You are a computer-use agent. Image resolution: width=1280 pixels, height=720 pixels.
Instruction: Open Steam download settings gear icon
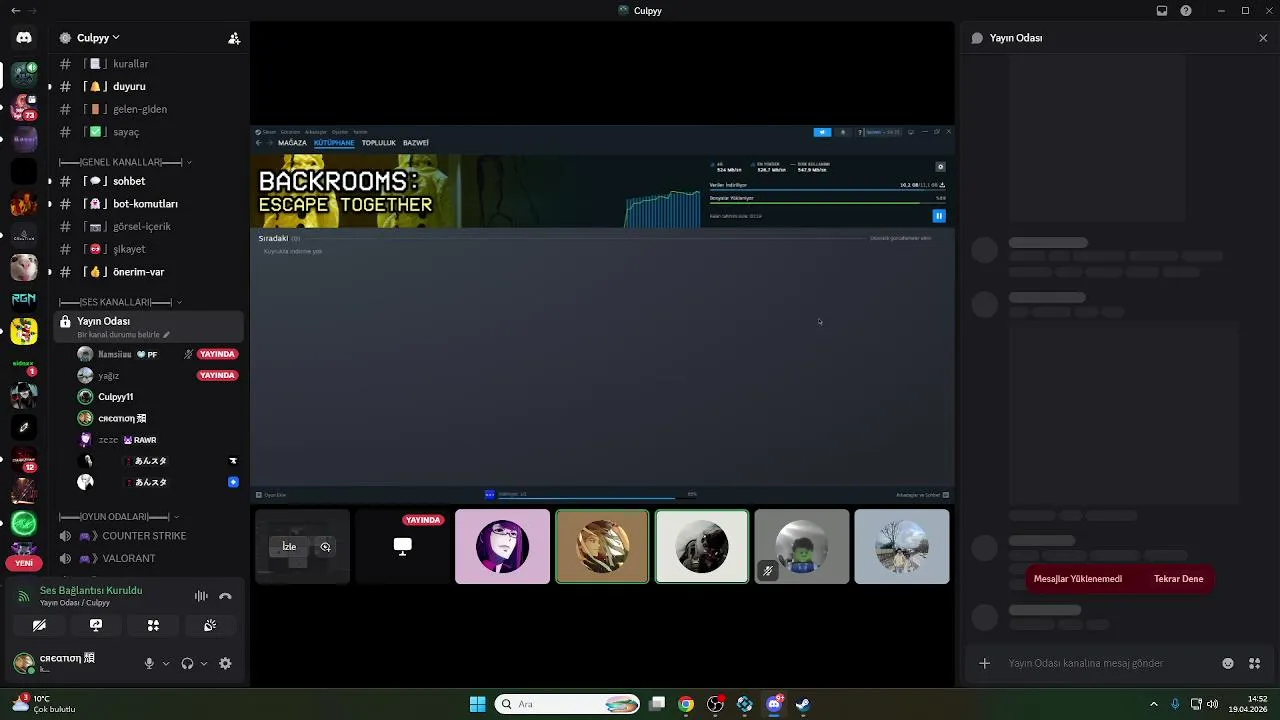click(x=940, y=167)
